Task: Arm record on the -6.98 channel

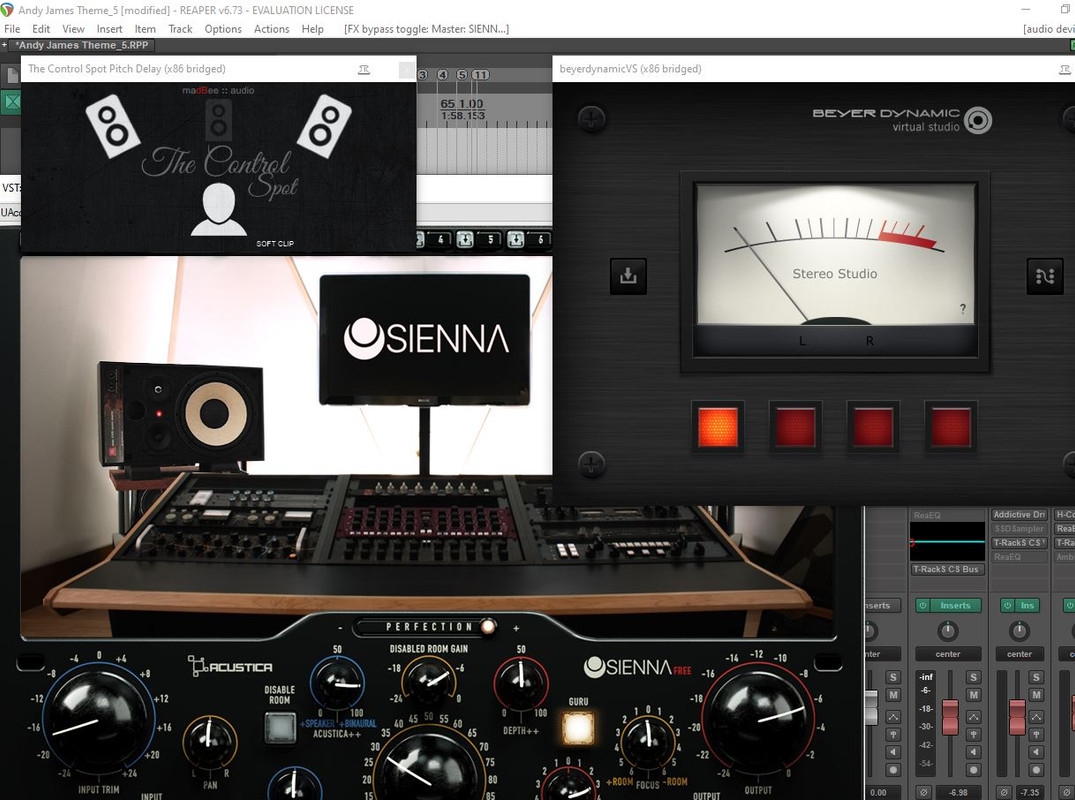Action: coord(974,770)
